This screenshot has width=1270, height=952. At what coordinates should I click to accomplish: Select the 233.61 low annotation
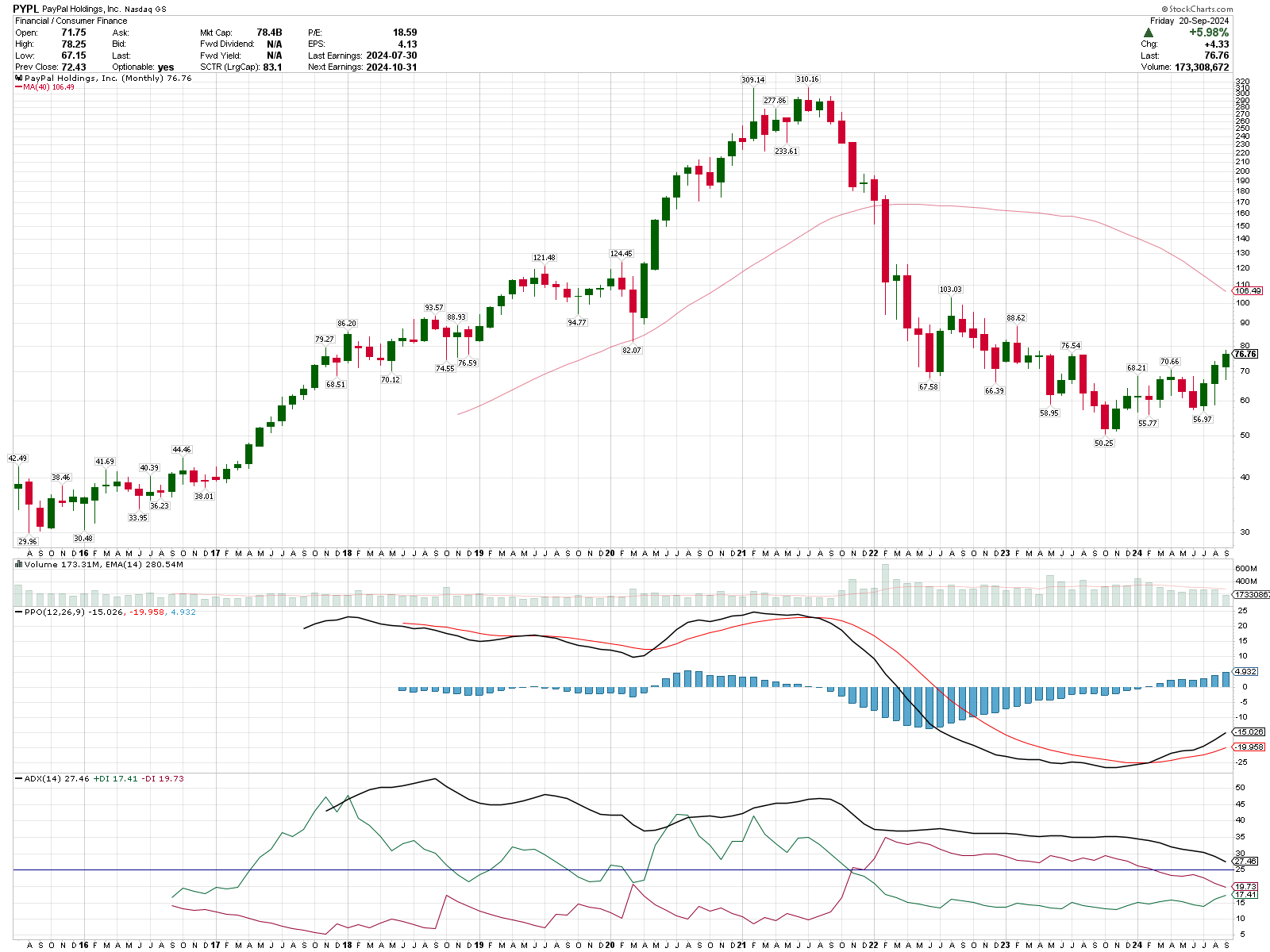(x=786, y=151)
